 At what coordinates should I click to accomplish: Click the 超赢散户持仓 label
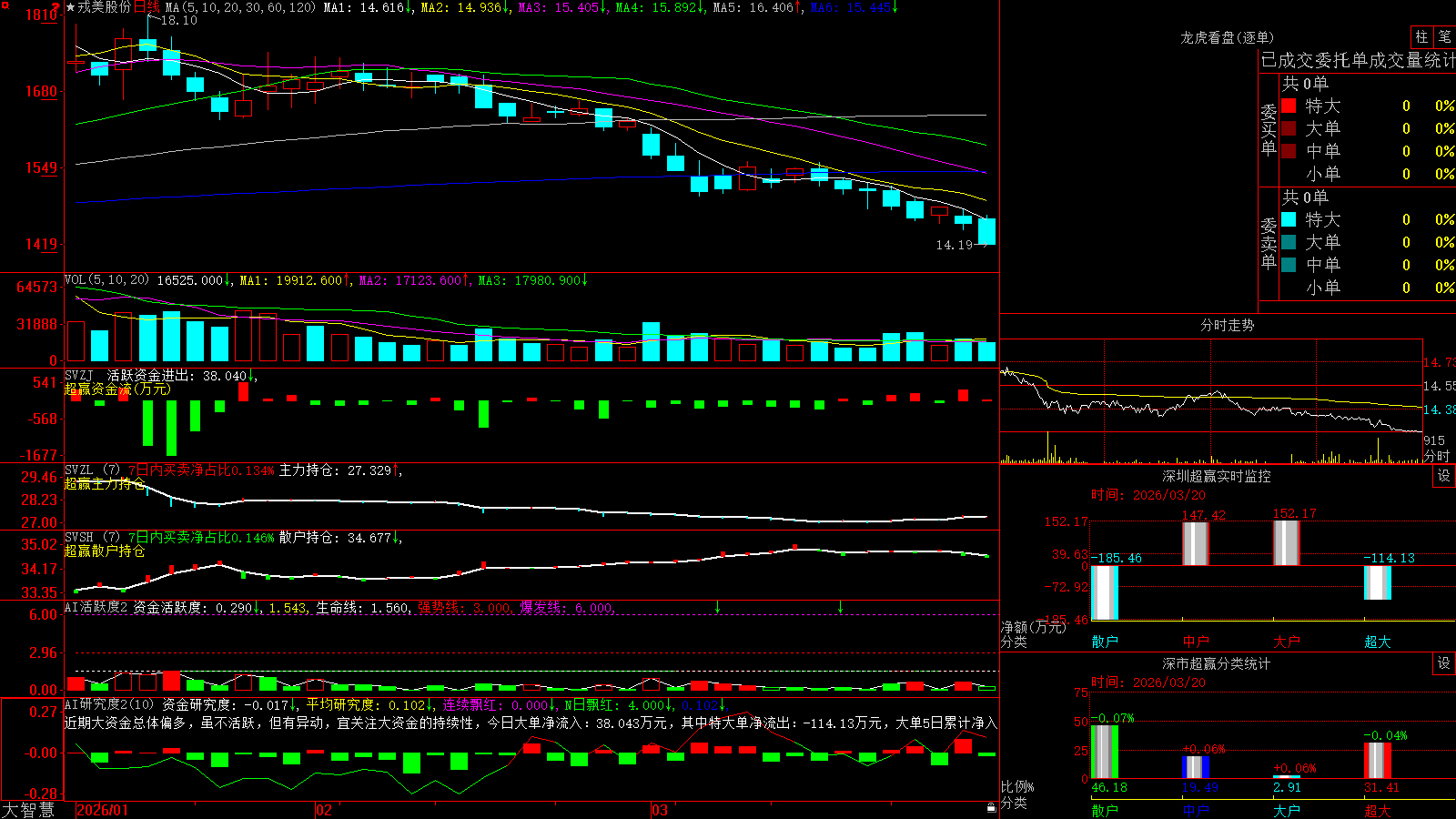[105, 551]
